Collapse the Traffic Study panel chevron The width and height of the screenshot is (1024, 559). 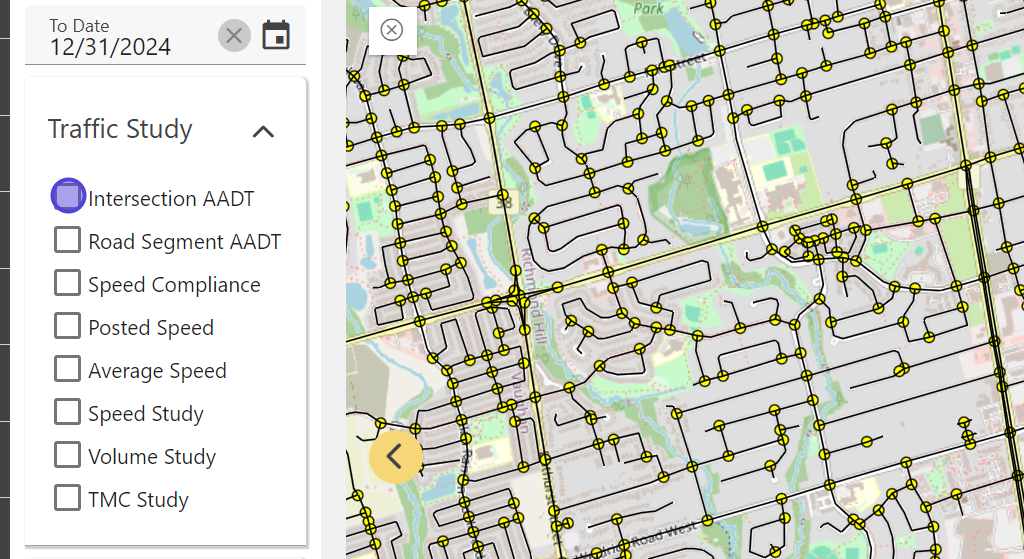click(263, 130)
